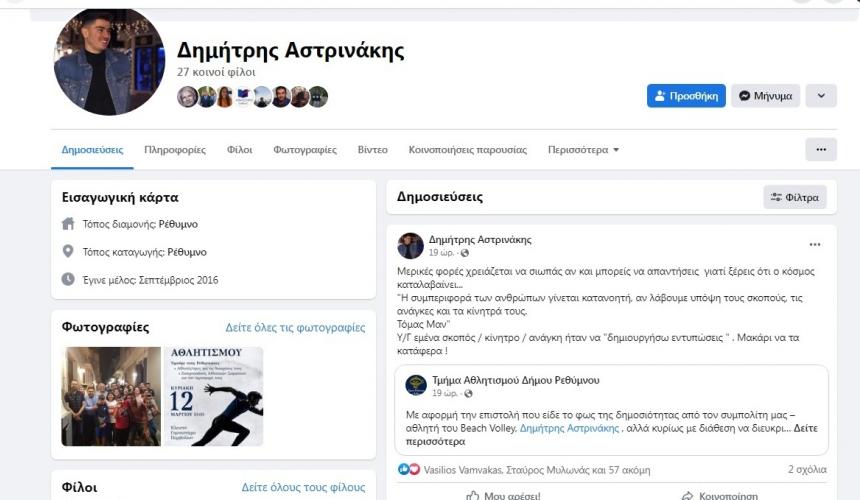Click the large profile picture of Δημήτρης Αστρινάκης

[109, 61]
